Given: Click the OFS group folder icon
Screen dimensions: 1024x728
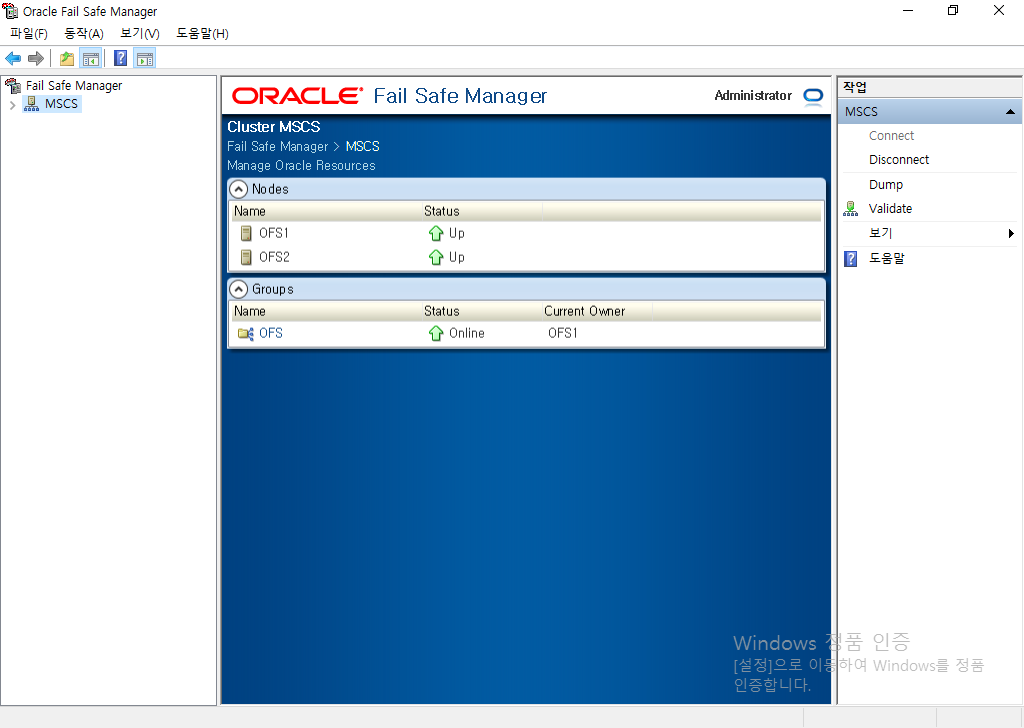Looking at the screenshot, I should [246, 334].
